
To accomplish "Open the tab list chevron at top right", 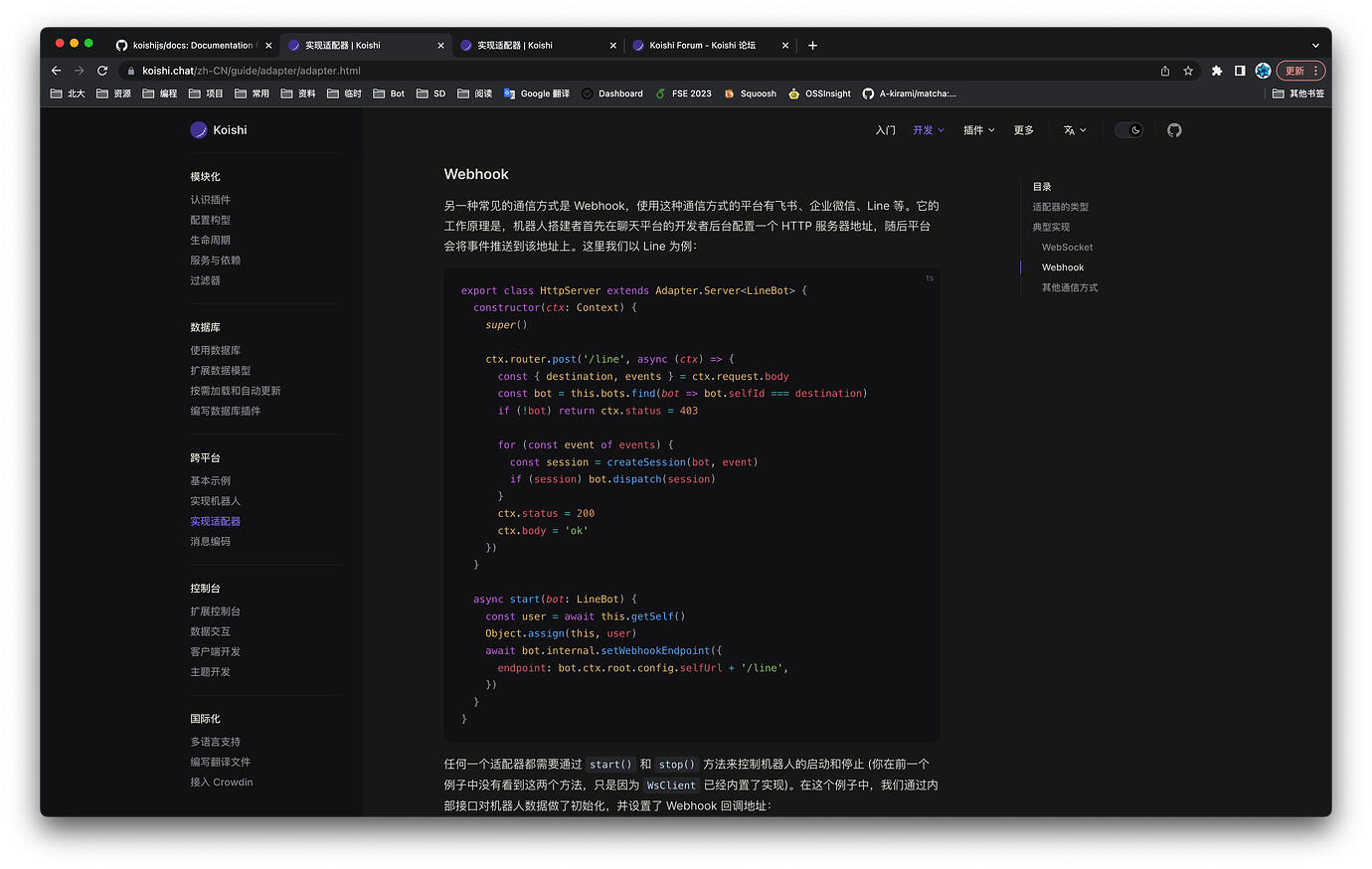I will pyautogui.click(x=1315, y=45).
